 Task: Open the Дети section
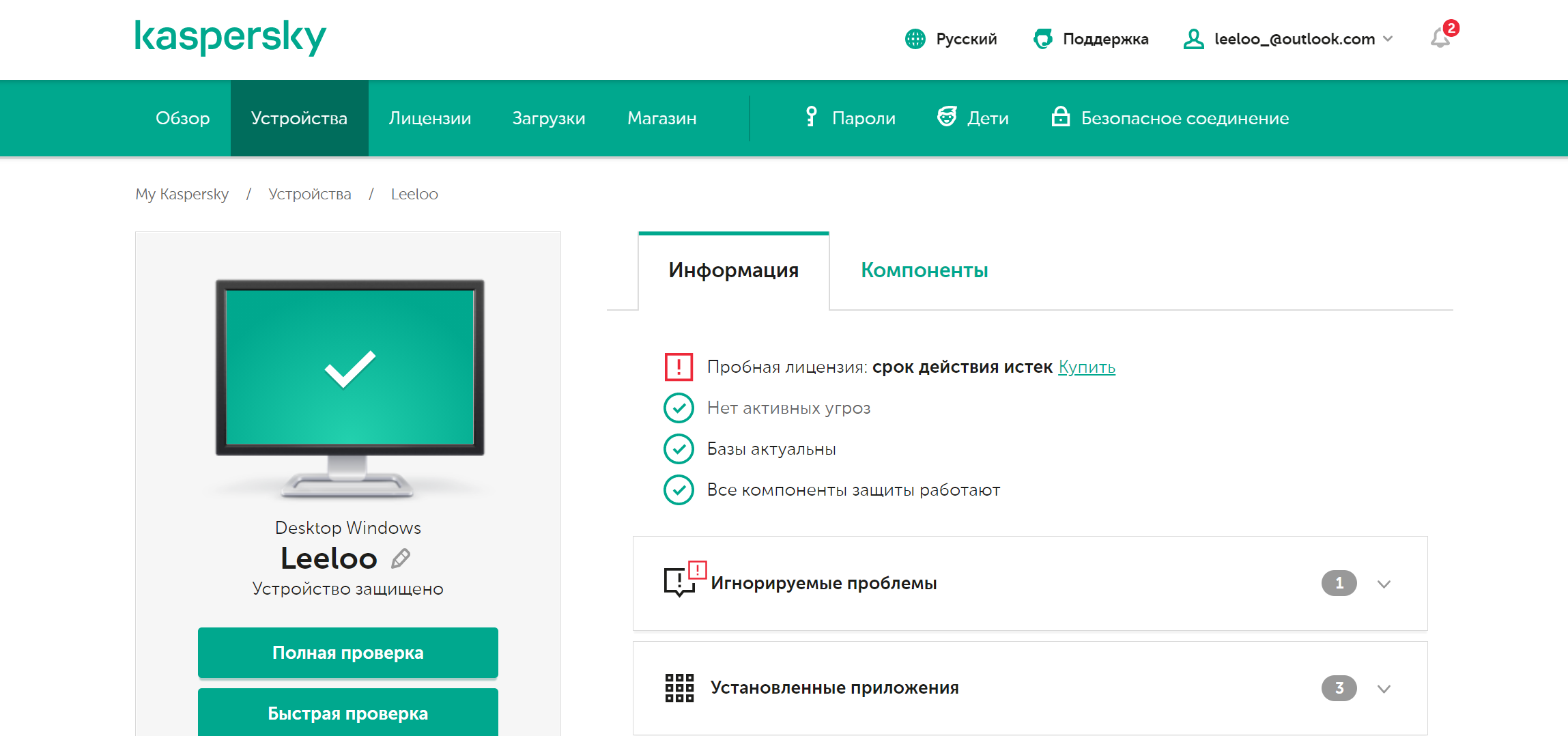pyautogui.click(x=973, y=118)
